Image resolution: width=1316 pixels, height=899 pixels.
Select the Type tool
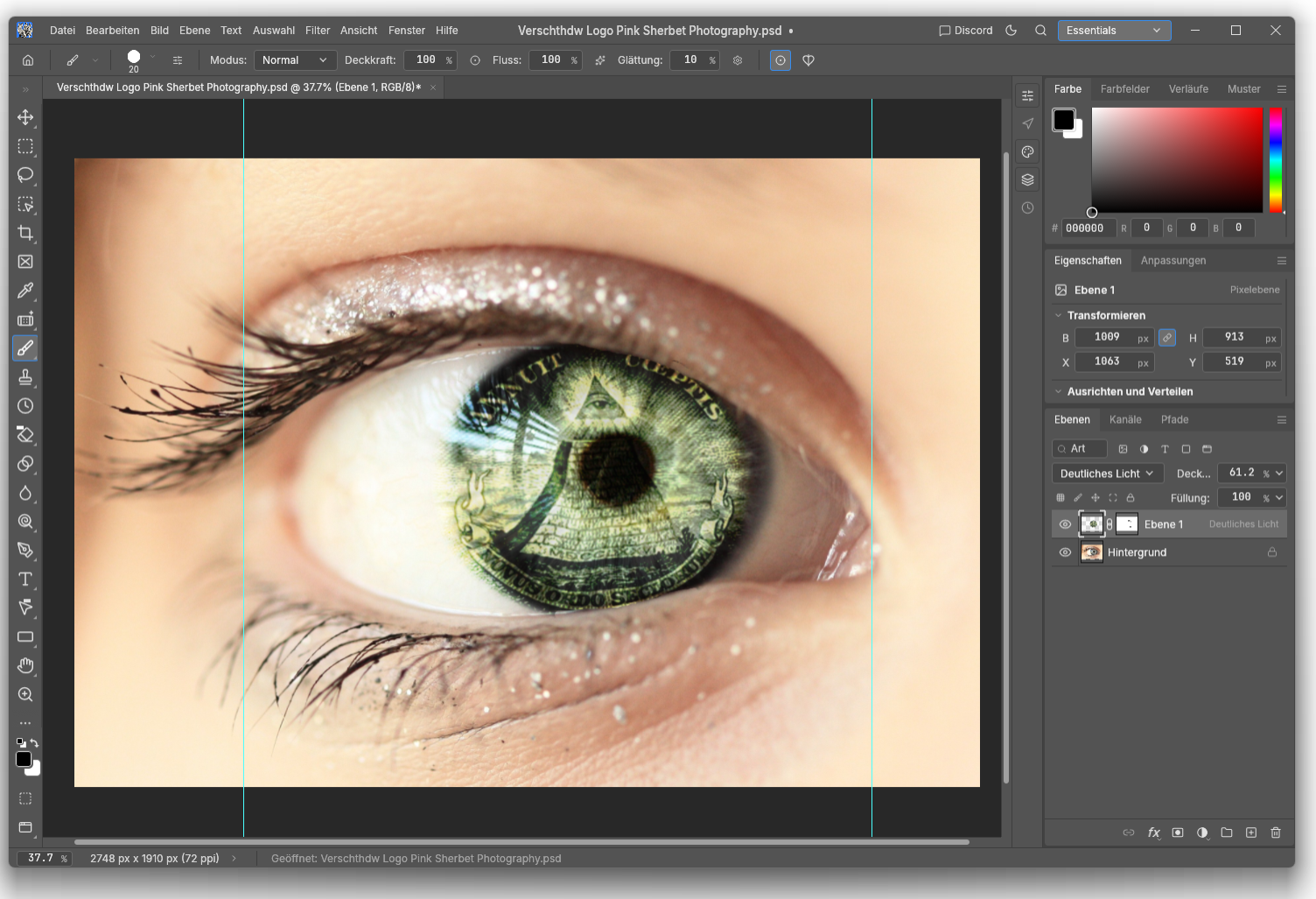(25, 579)
